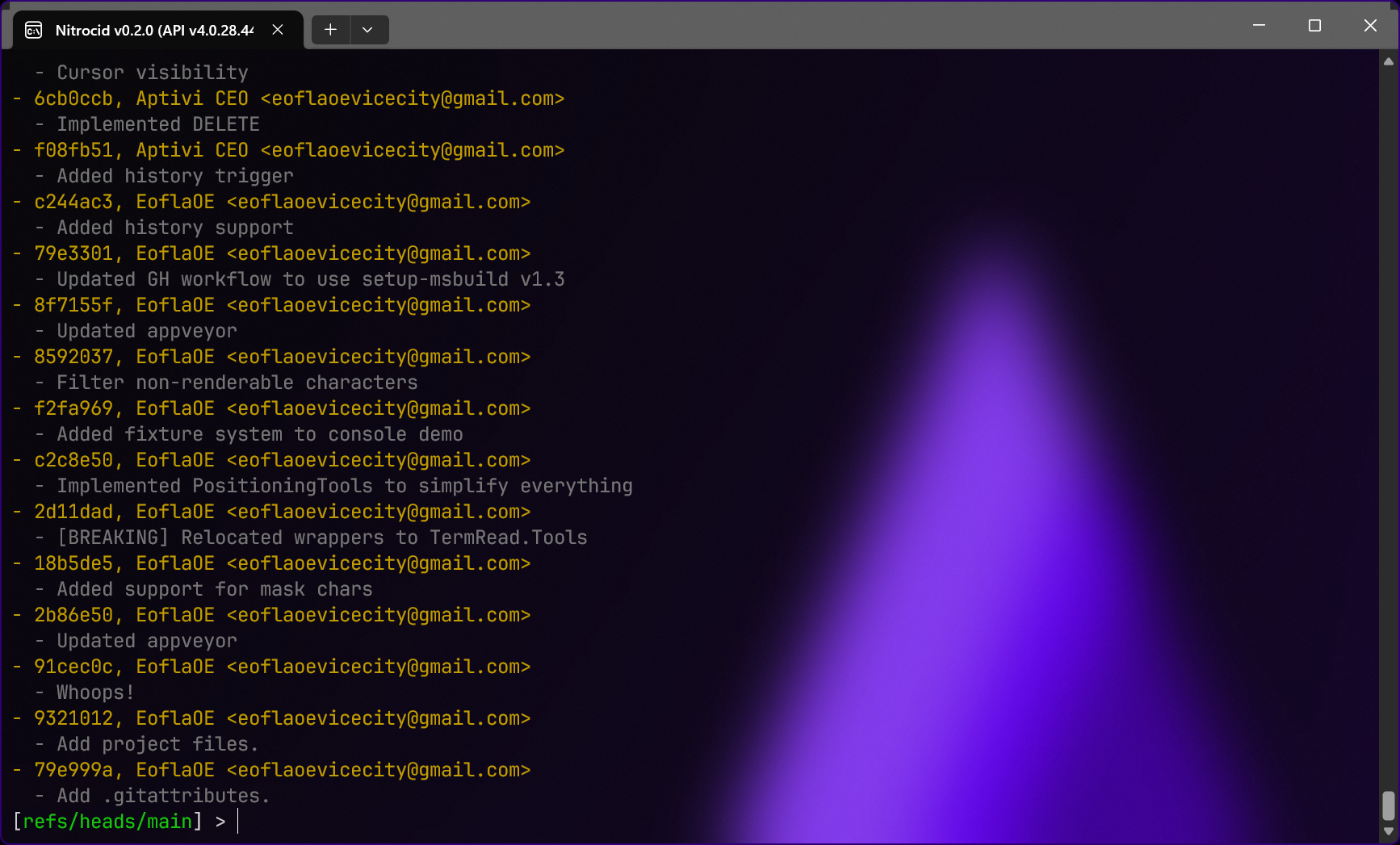The height and width of the screenshot is (845, 1400).
Task: Click the "[BREAKING] Relocated wrappers" commit message
Action: click(x=321, y=538)
